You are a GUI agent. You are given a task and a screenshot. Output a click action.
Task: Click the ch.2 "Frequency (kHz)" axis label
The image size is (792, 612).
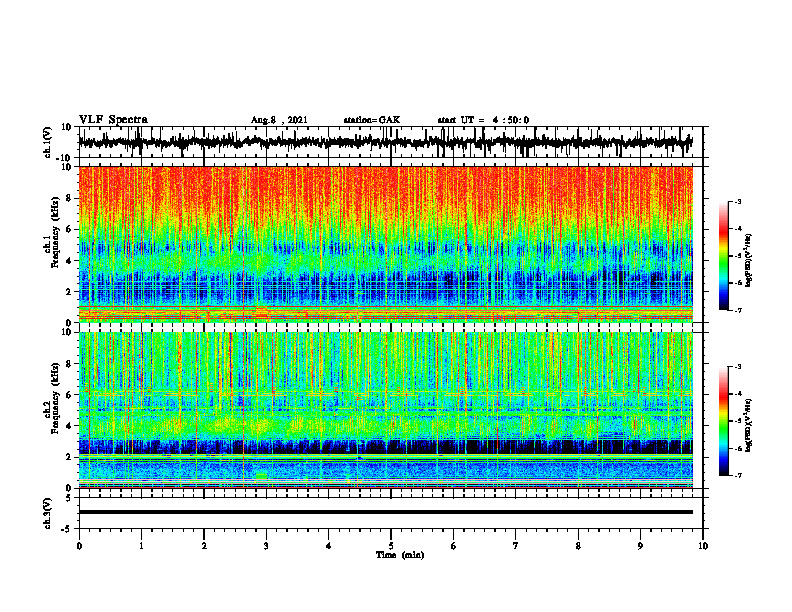(56, 397)
